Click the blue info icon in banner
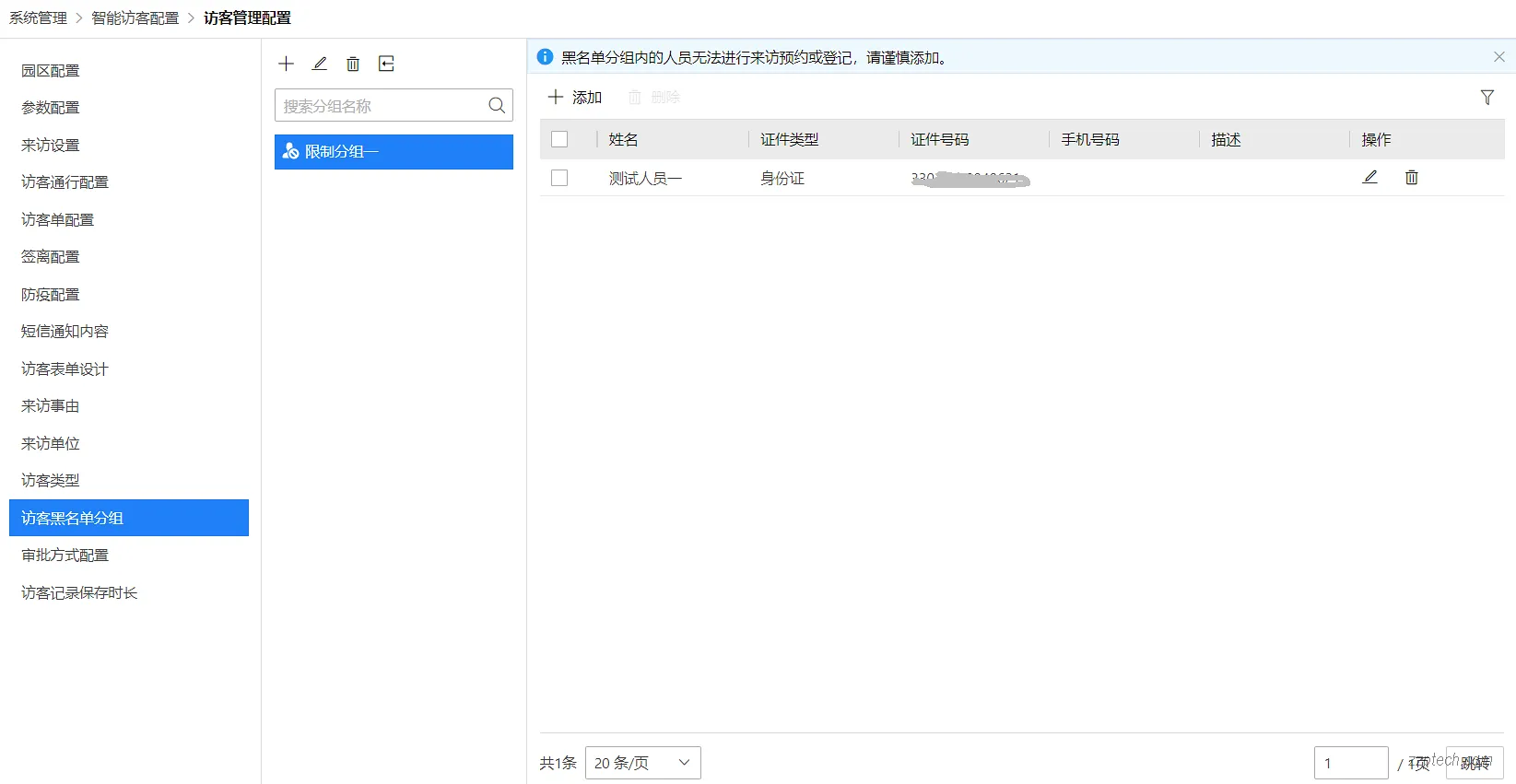 pos(545,57)
